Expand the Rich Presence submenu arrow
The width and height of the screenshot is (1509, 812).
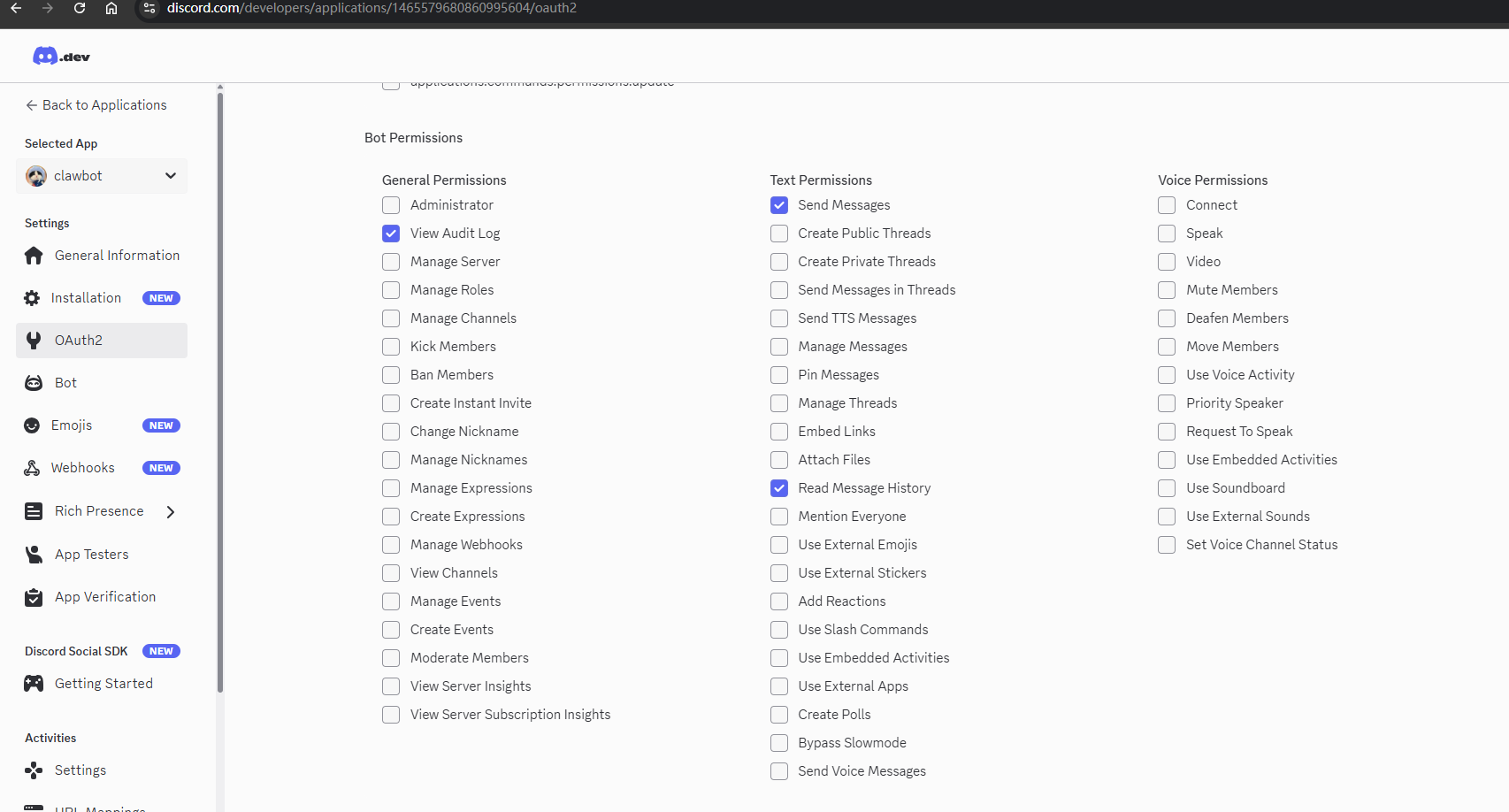[171, 512]
